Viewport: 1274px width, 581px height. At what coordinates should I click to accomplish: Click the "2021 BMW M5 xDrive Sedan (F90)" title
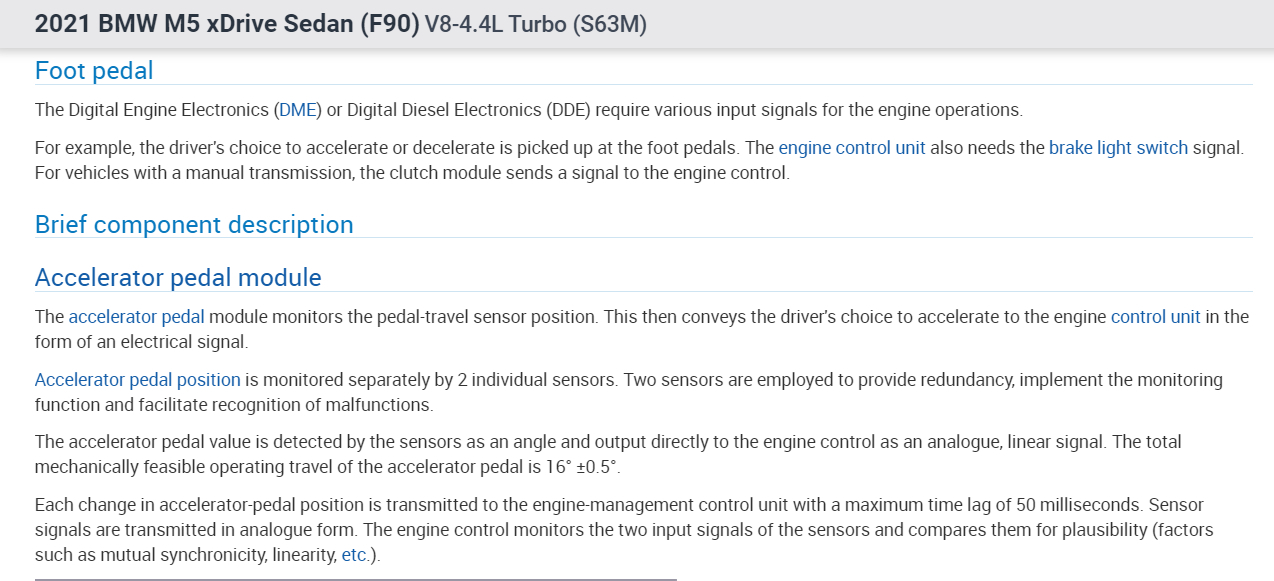(227, 24)
